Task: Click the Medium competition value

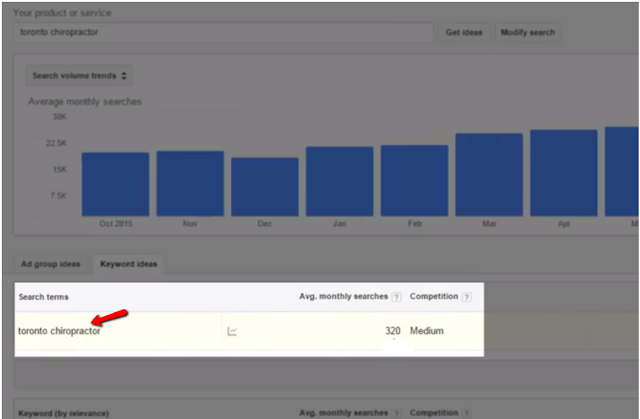Action: pos(427,330)
